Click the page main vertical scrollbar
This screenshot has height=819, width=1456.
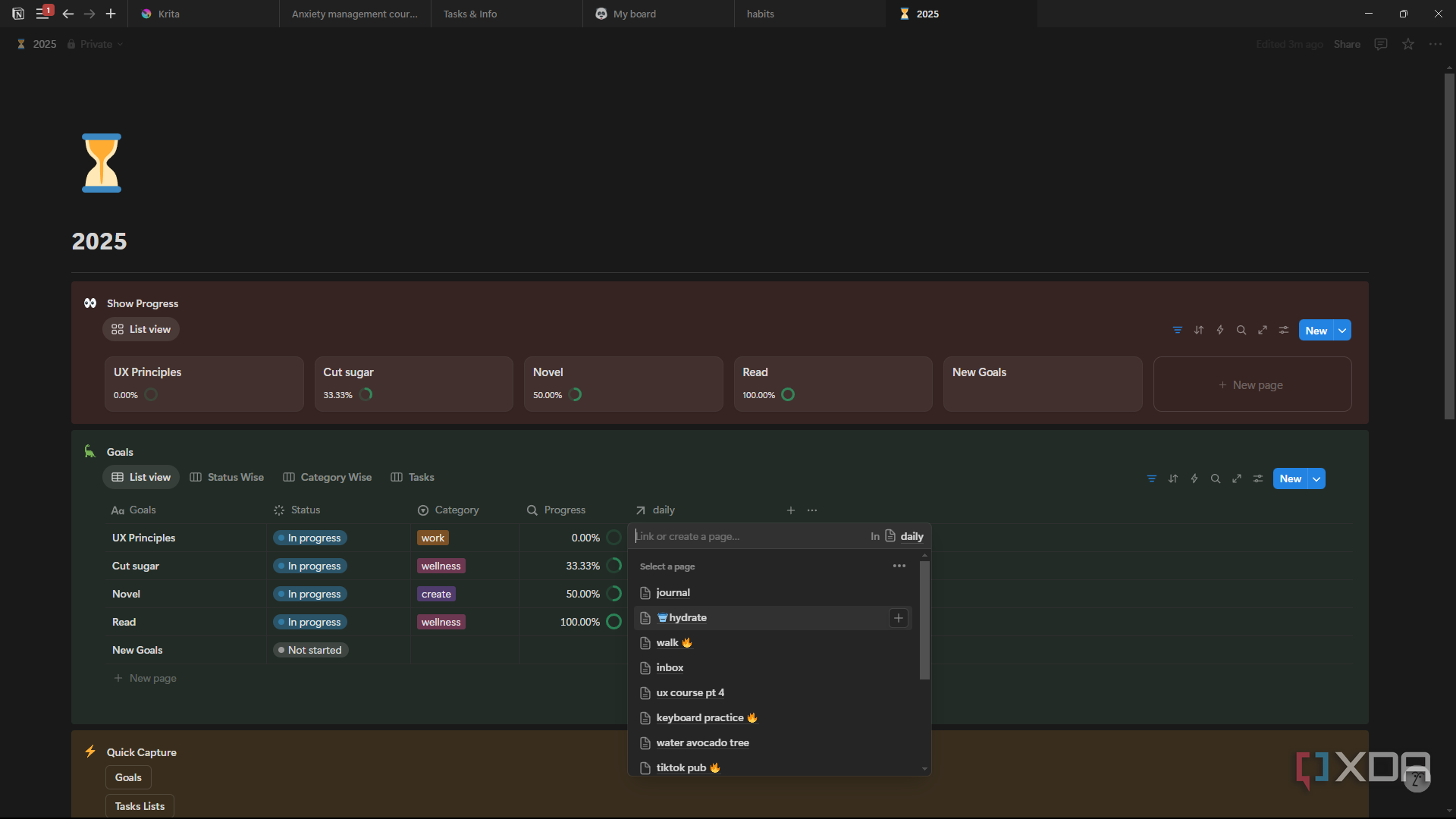pos(1449,246)
